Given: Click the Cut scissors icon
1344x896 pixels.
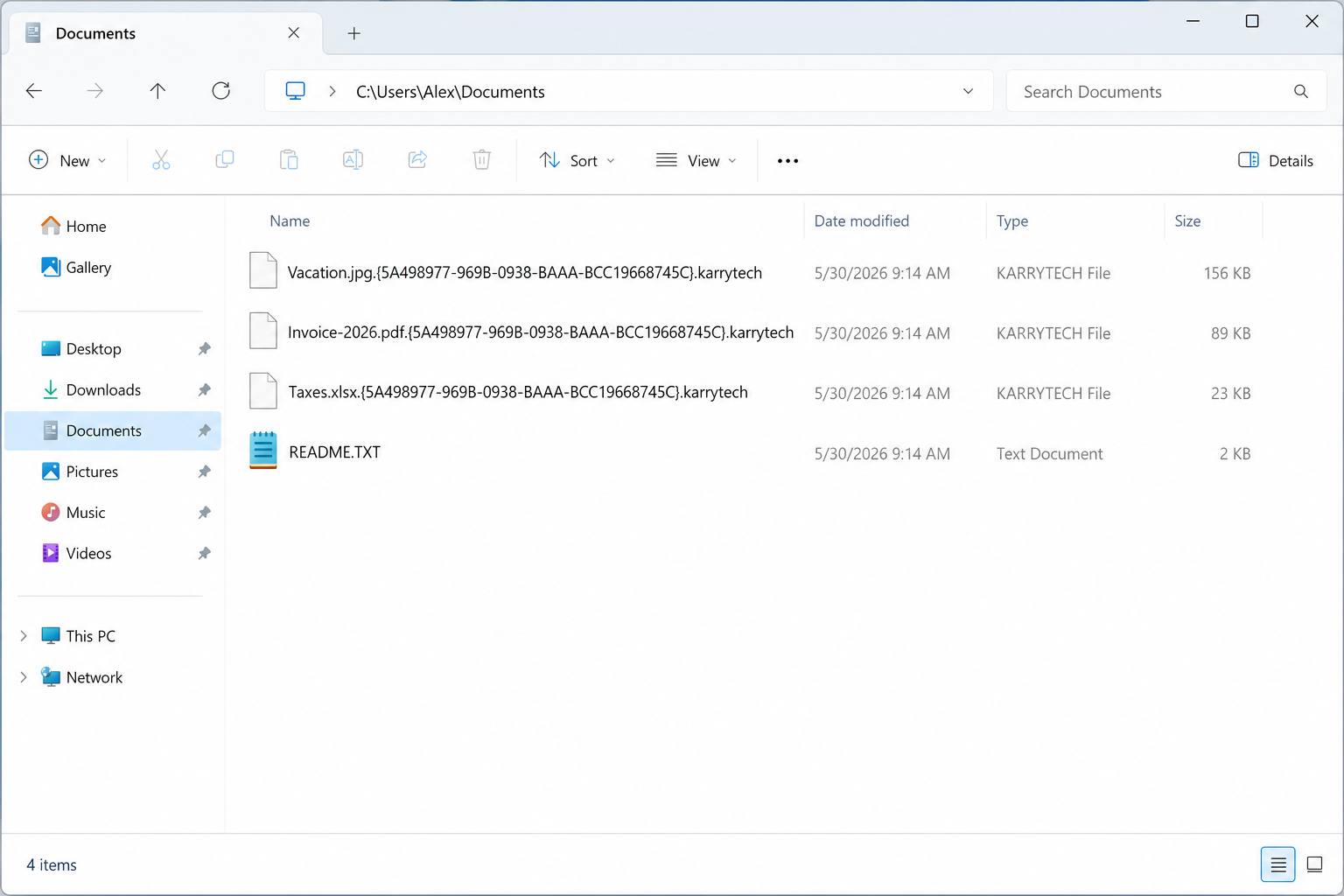Looking at the screenshot, I should (161, 160).
